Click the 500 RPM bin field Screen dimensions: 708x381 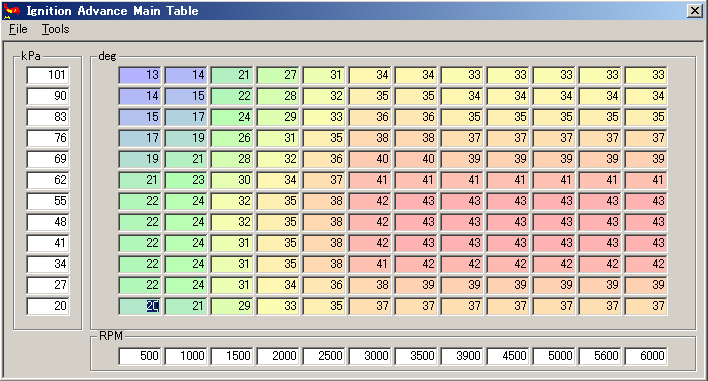[x=140, y=356]
